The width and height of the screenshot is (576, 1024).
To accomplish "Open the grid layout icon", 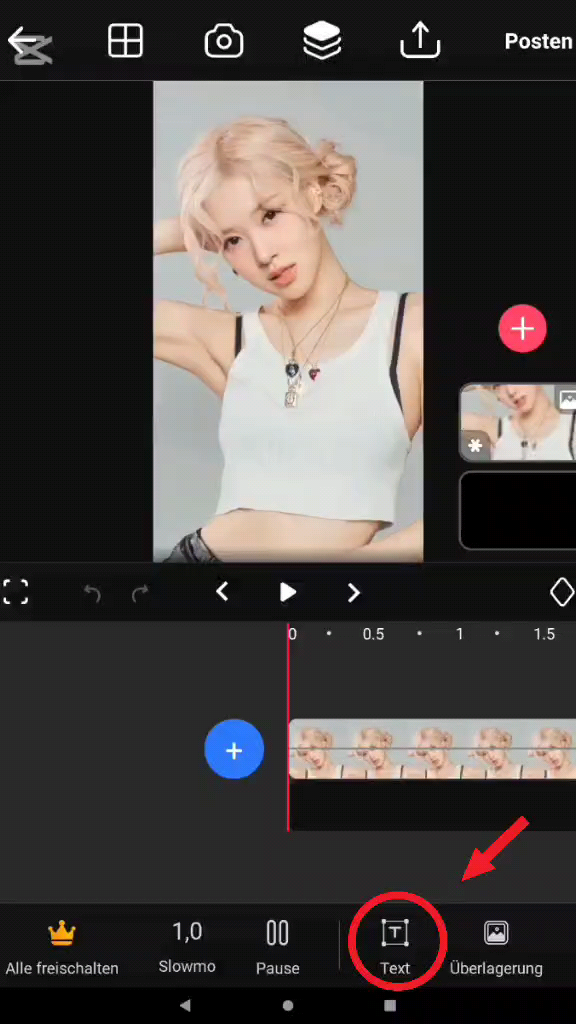I will (x=125, y=41).
